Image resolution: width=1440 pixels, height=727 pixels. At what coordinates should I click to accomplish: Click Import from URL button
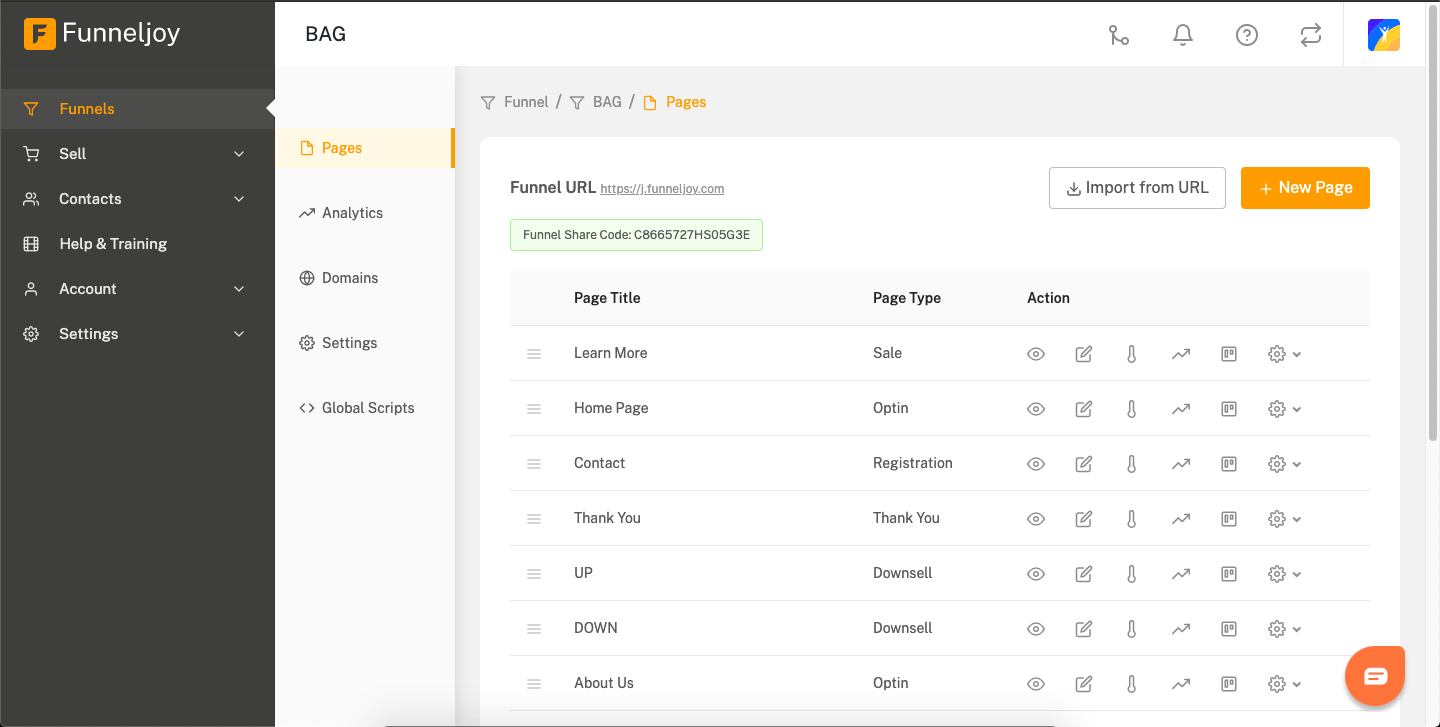click(x=1137, y=188)
